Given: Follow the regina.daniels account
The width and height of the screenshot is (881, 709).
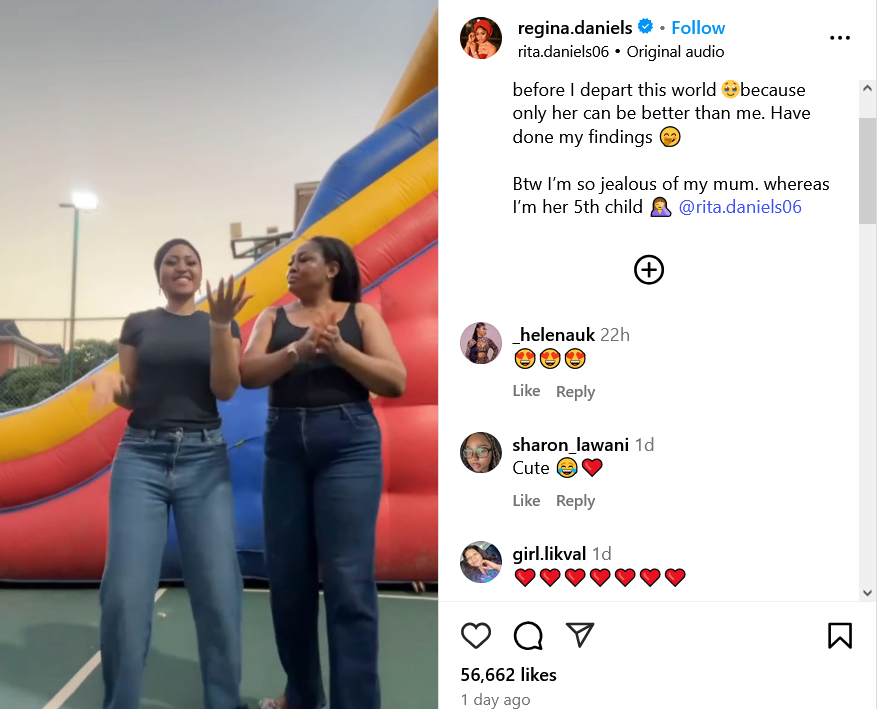Looking at the screenshot, I should pos(698,28).
